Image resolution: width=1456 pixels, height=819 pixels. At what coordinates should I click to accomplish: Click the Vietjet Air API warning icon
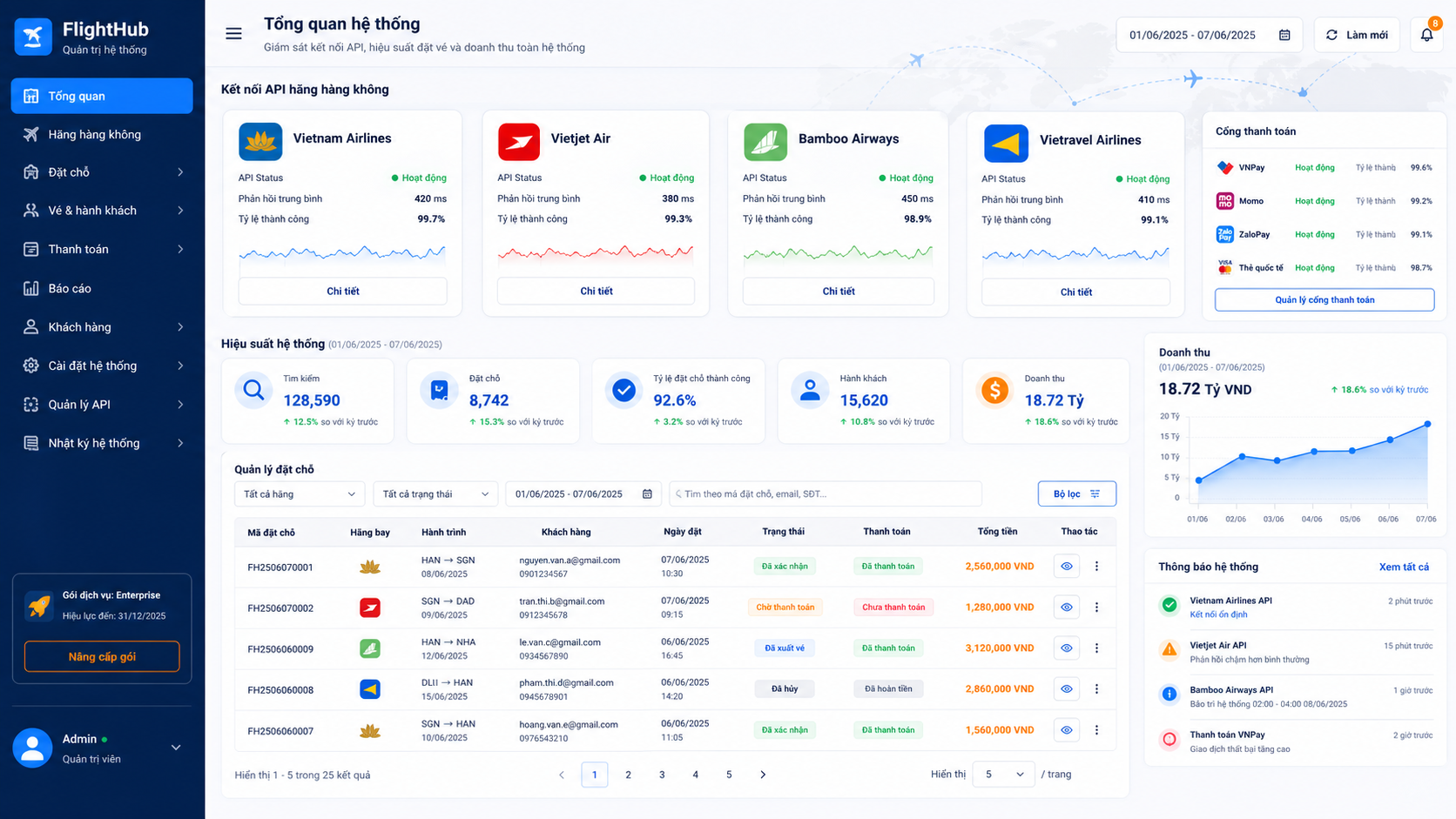tap(1170, 649)
